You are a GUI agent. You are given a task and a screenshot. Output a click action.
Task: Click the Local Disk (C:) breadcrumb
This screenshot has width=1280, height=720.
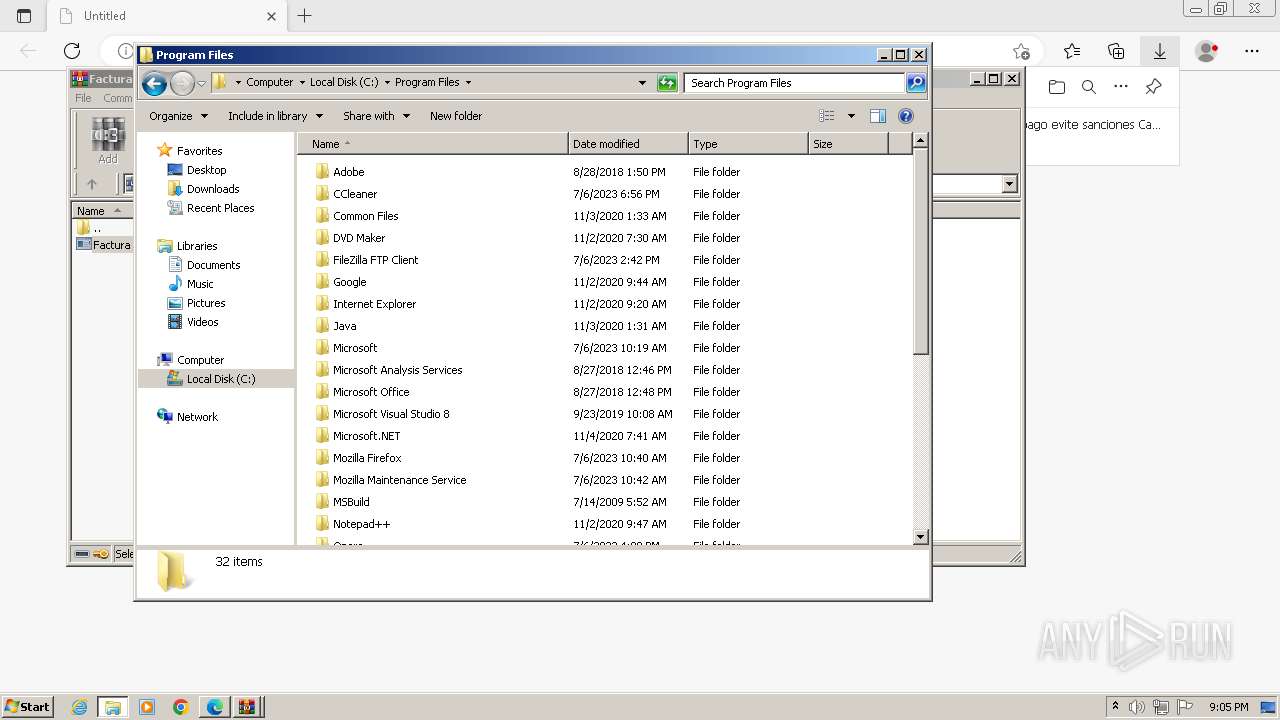(x=344, y=83)
